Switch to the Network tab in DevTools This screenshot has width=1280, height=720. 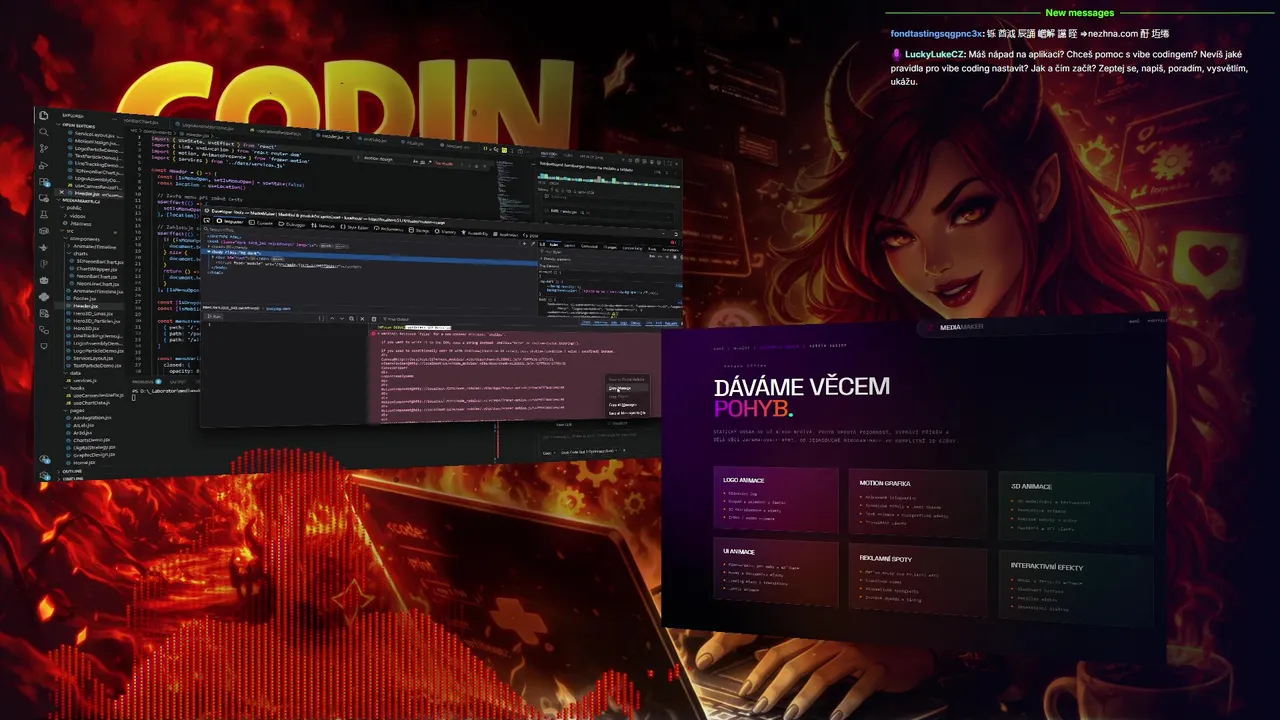[324, 226]
